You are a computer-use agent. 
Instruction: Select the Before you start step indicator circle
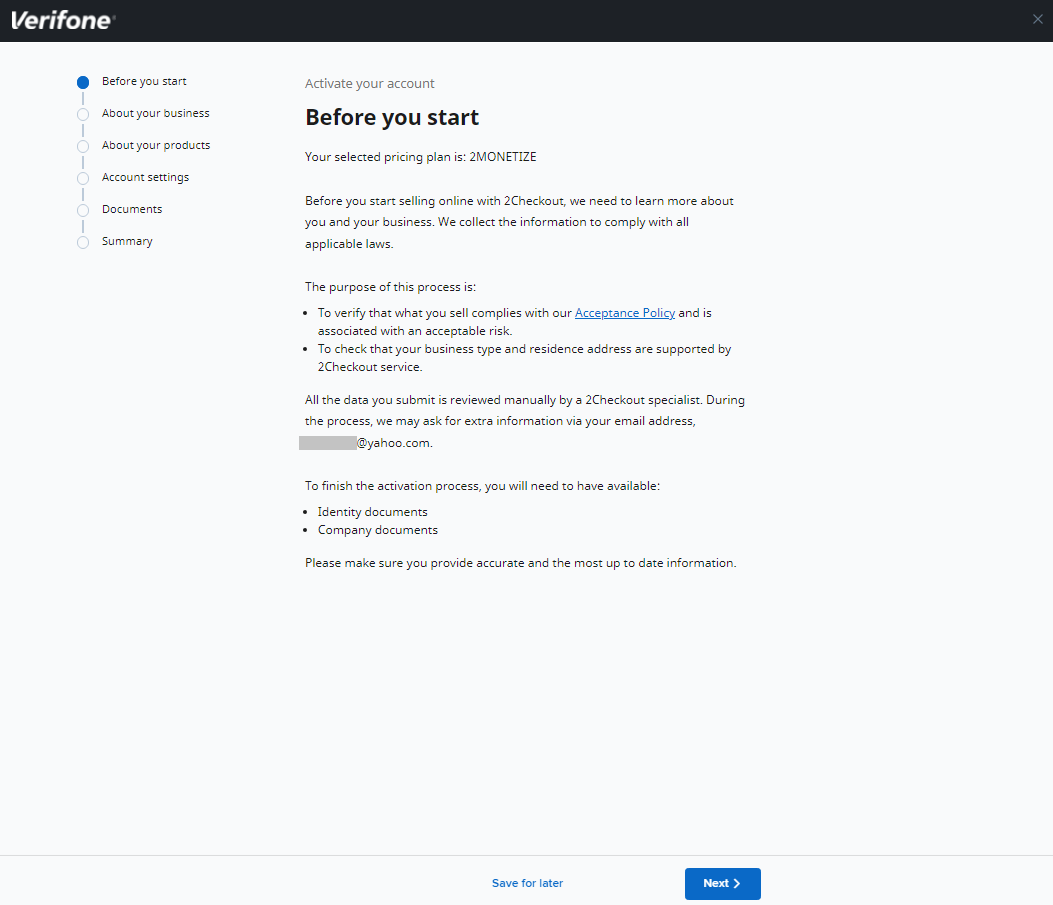[83, 83]
